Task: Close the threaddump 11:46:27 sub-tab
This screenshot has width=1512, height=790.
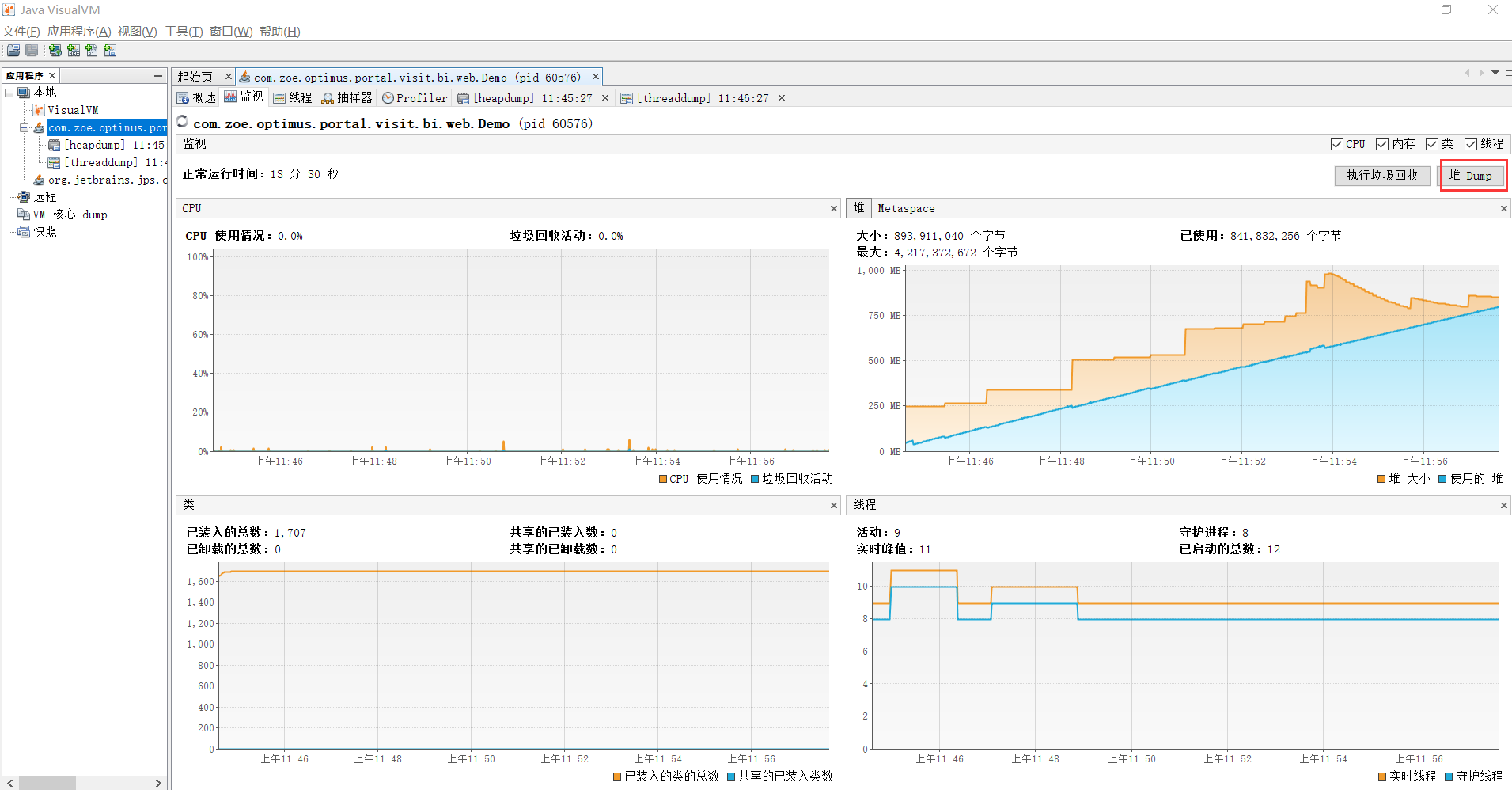Action: 782,98
